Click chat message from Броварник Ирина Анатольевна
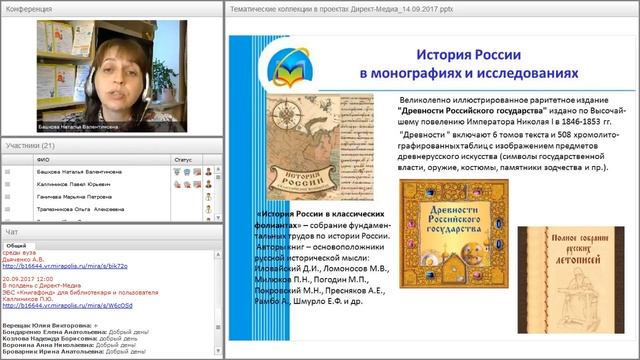Image resolution: width=640 pixels, height=360 pixels. [74, 351]
